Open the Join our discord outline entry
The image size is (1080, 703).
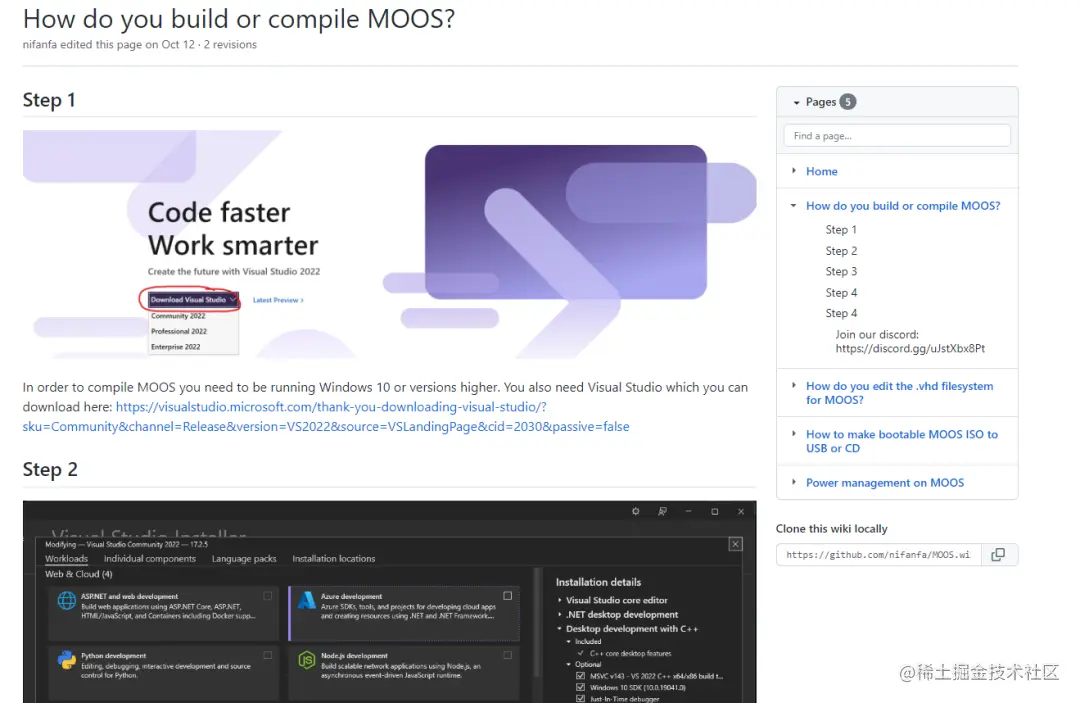click(910, 342)
